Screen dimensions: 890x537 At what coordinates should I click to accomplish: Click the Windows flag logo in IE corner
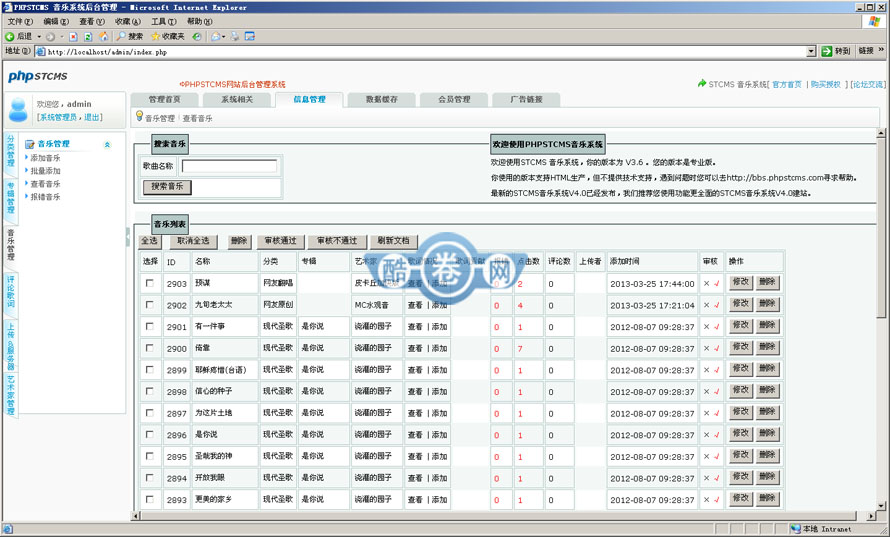875,22
